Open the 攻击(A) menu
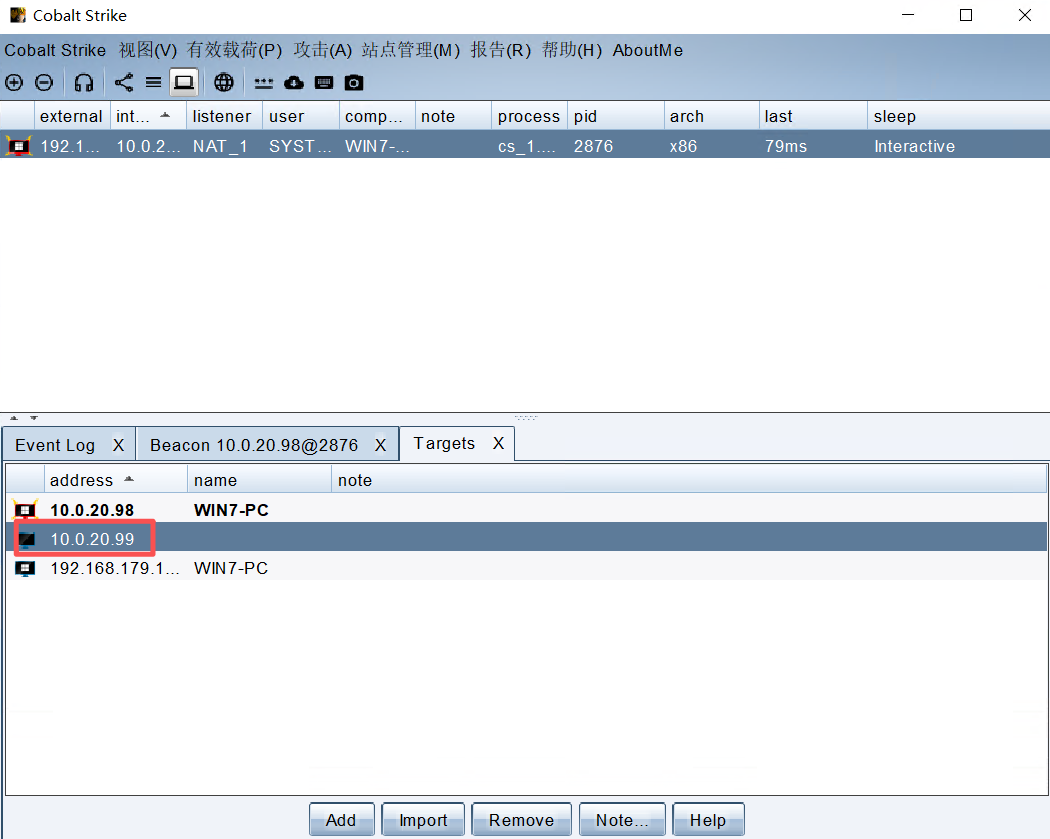The height and width of the screenshot is (839, 1050). [323, 50]
